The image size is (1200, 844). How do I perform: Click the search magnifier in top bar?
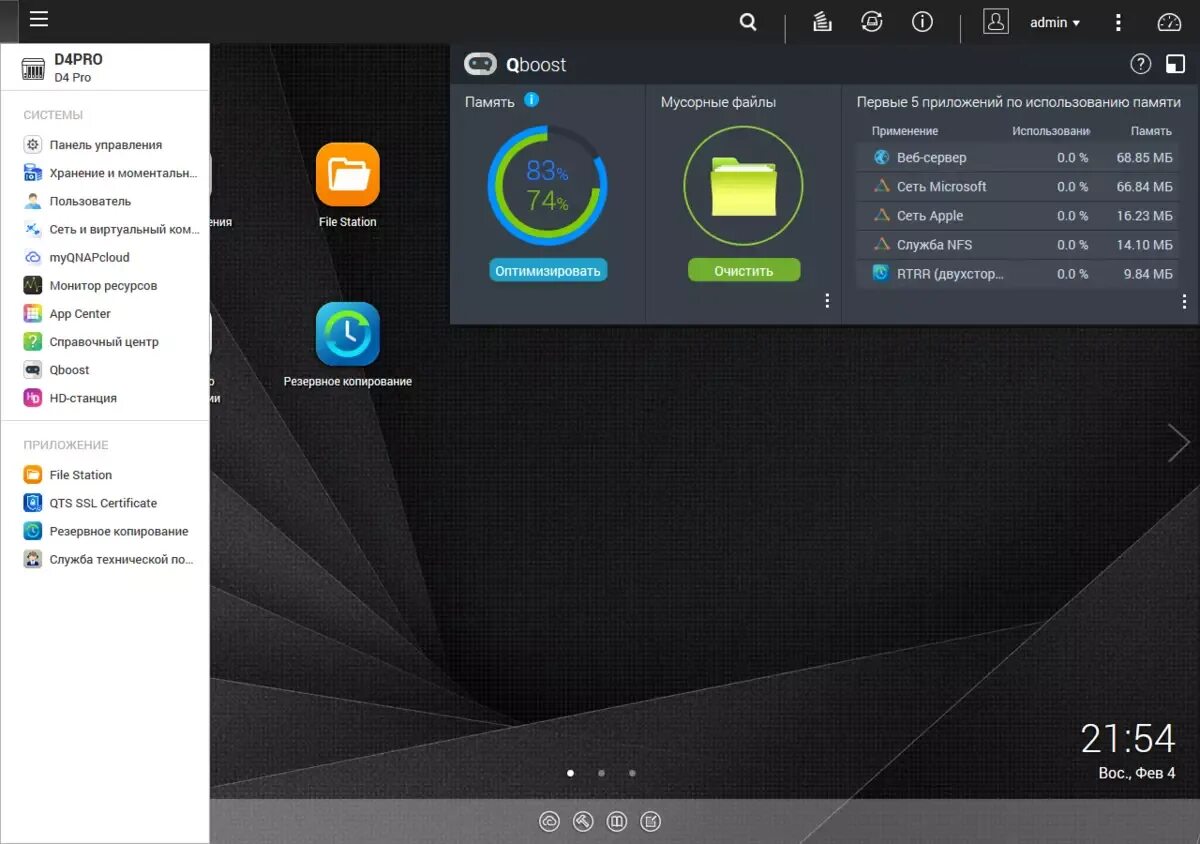click(x=747, y=21)
